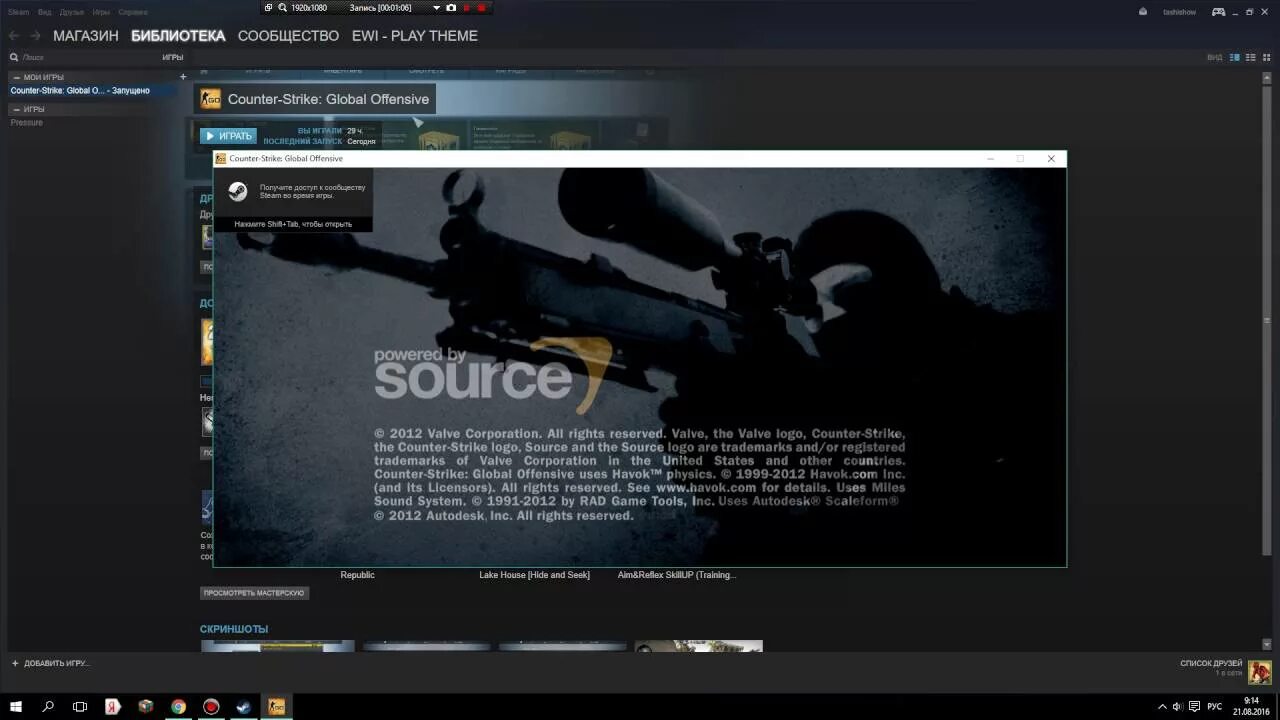This screenshot has width=1280, height=720.
Task: Open the Друзья menu
Action: click(x=72, y=12)
